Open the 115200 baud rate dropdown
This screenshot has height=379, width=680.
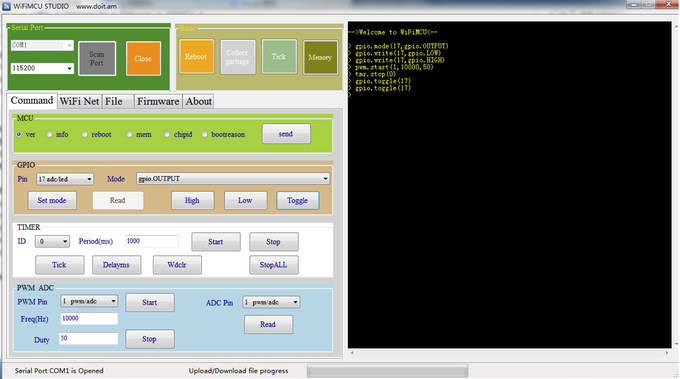coord(42,68)
